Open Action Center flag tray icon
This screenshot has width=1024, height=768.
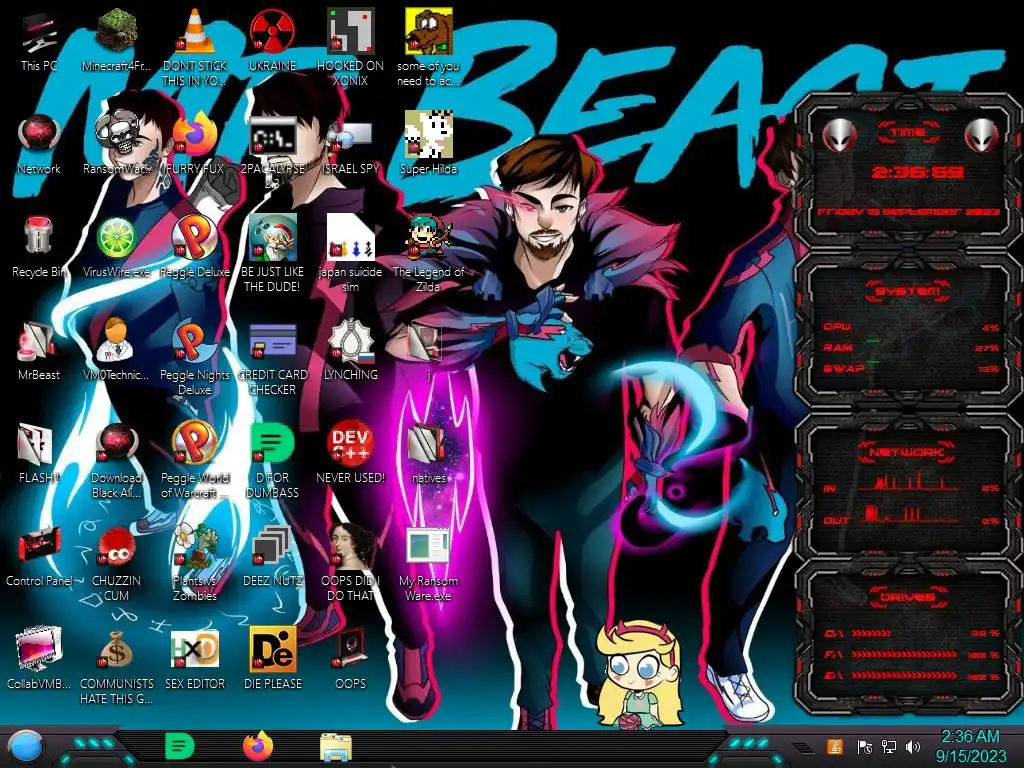pos(864,747)
